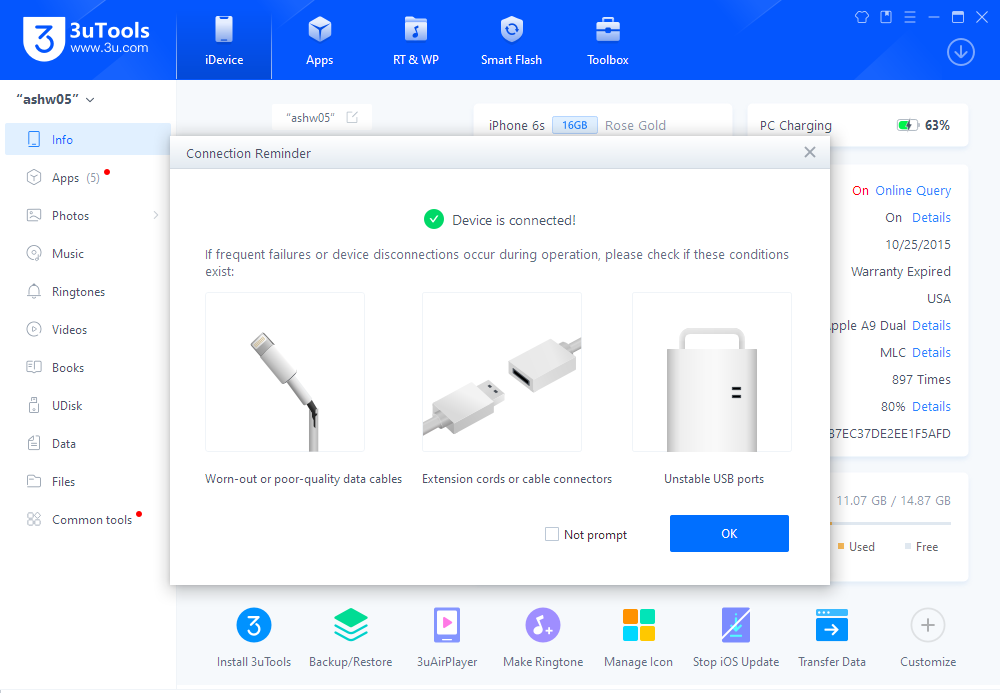This screenshot has height=693, width=1000.
Task: Open Files in the sidebar
Action: click(88, 481)
